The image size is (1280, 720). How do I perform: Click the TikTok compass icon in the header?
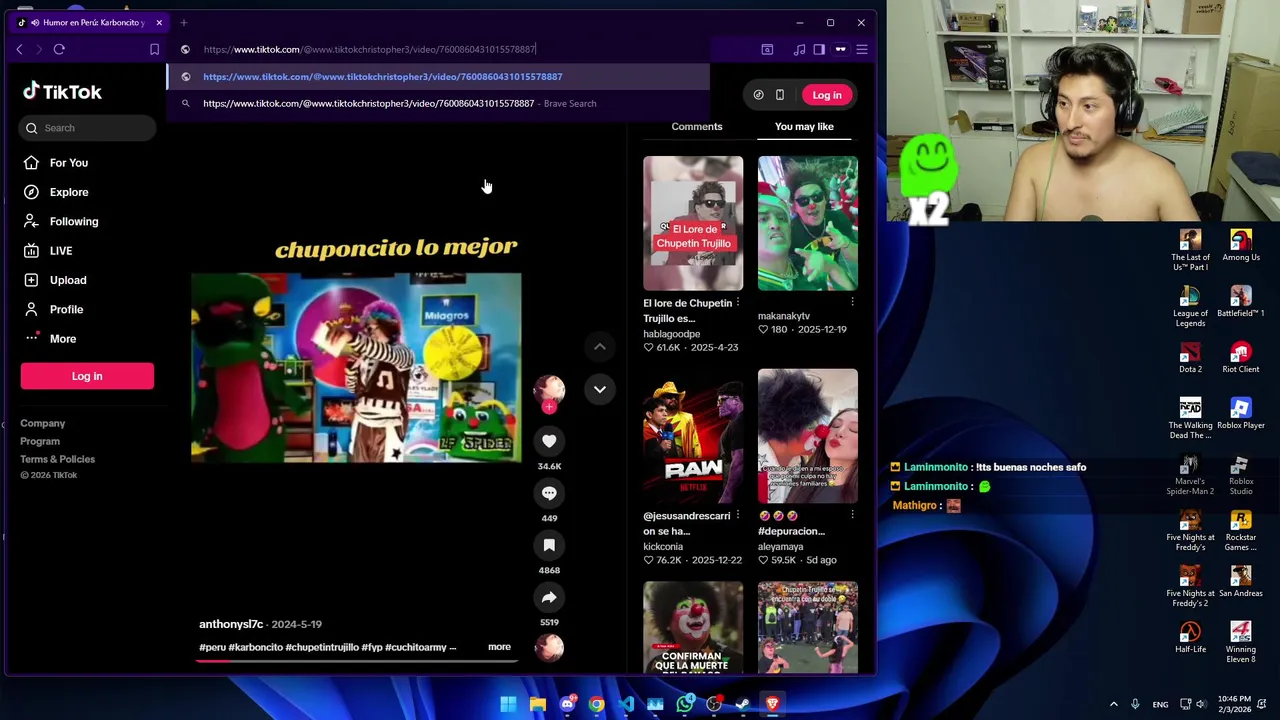(x=758, y=95)
